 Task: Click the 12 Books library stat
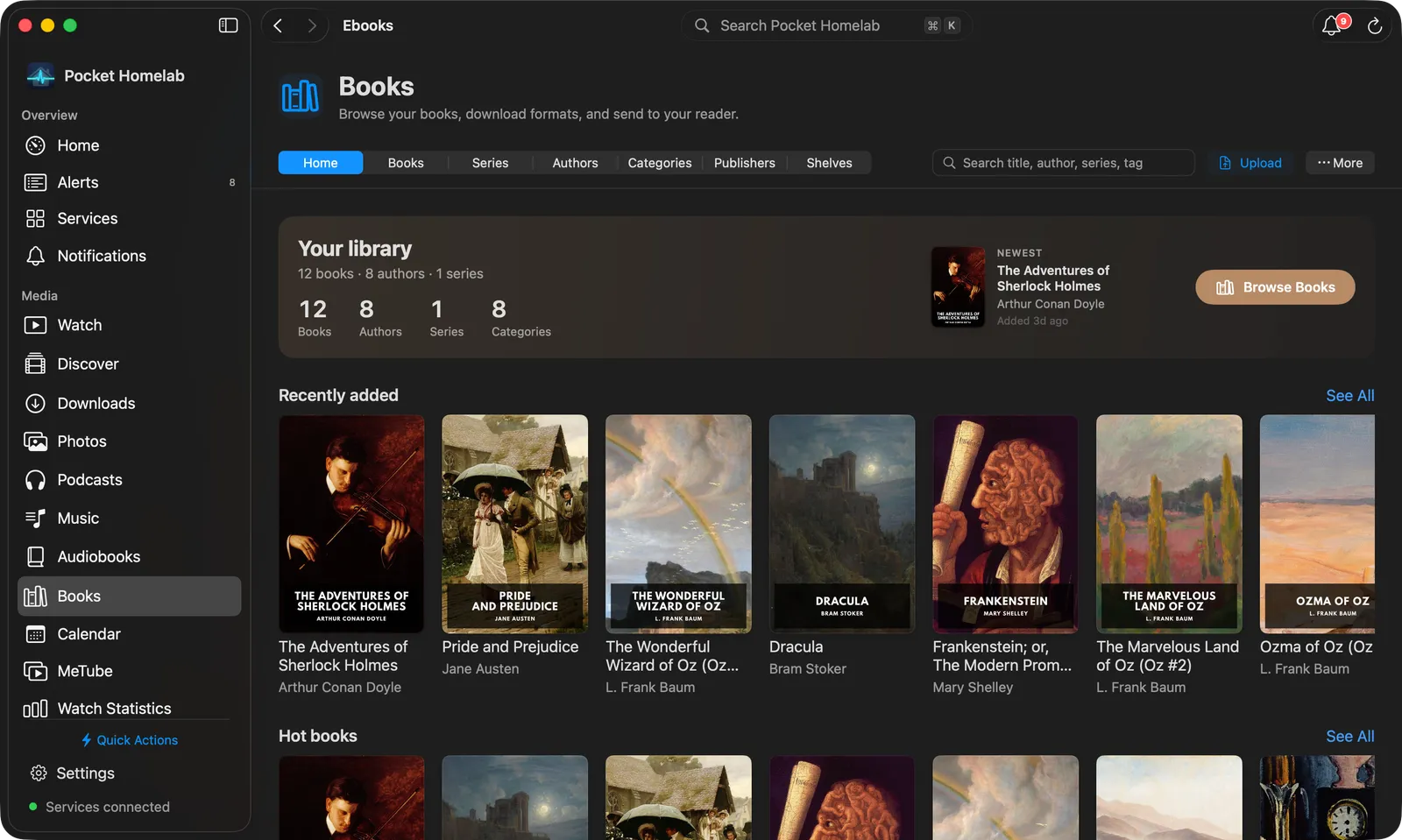(314, 317)
